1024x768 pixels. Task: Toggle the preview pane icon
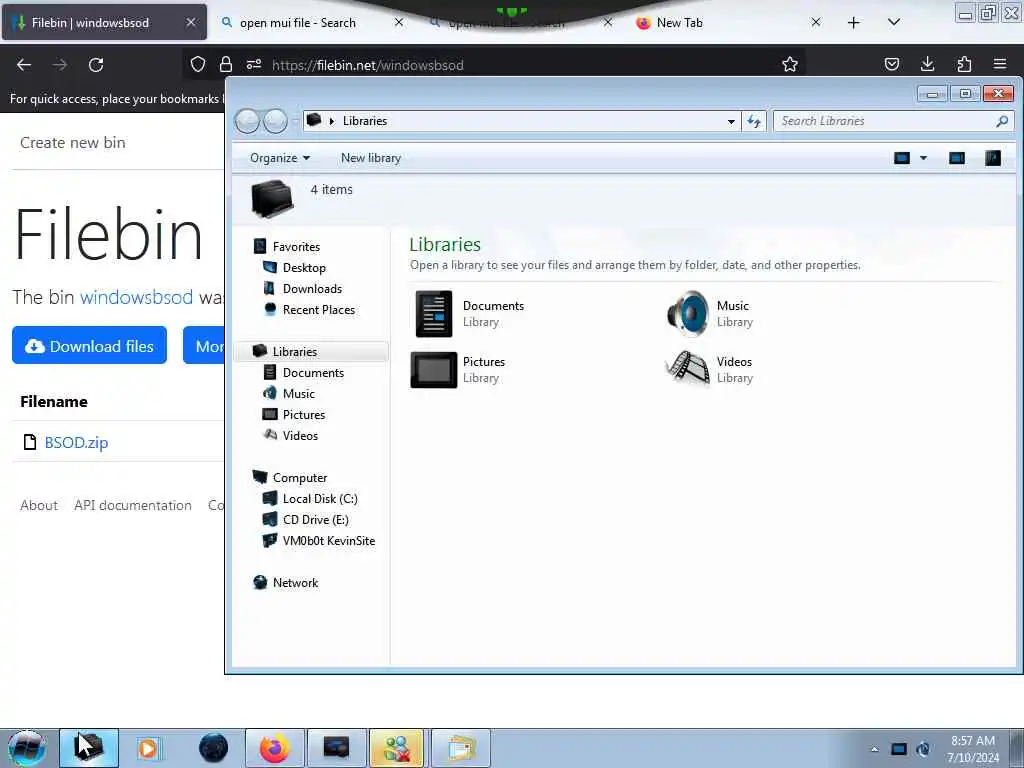click(957, 158)
